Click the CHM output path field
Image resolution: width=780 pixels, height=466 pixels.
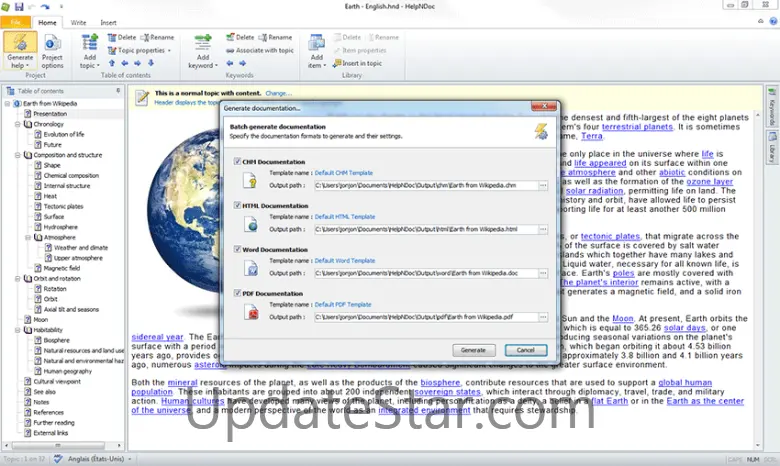[x=426, y=186]
